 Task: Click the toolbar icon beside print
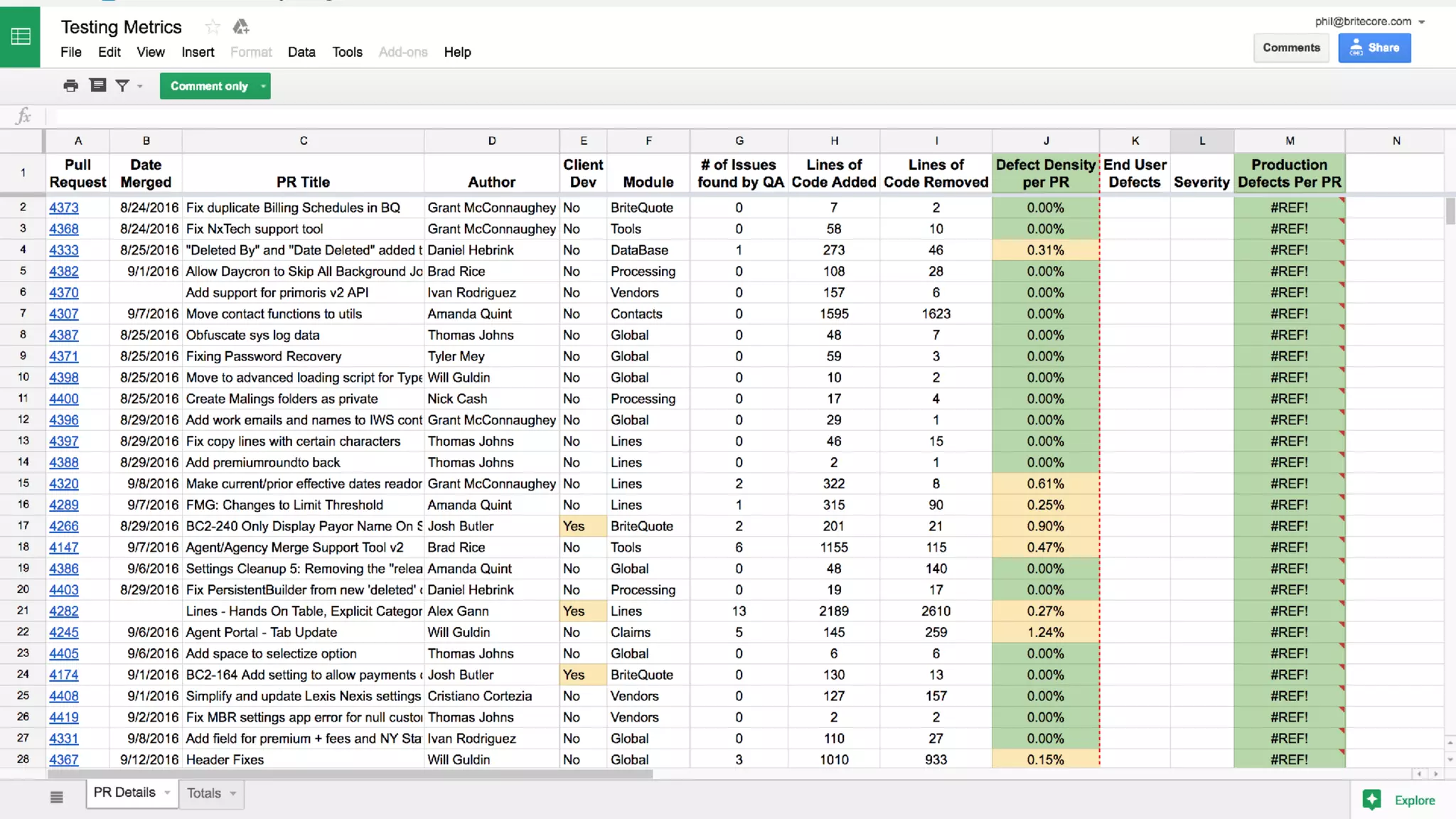97,86
